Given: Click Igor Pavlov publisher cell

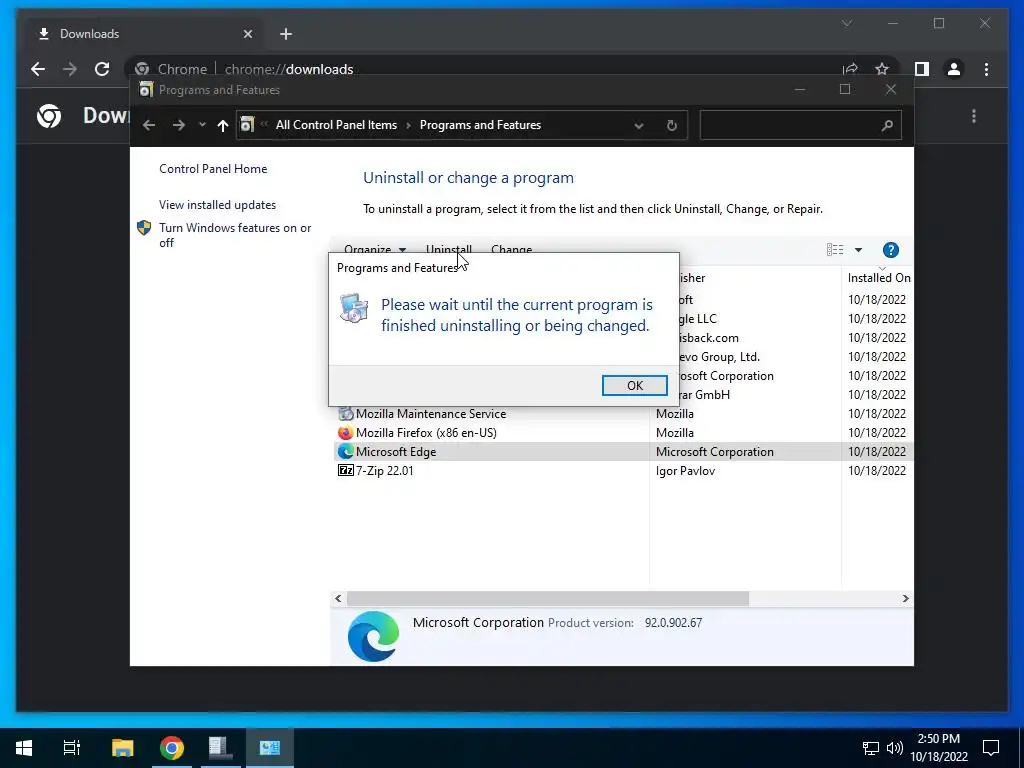Looking at the screenshot, I should (685, 470).
